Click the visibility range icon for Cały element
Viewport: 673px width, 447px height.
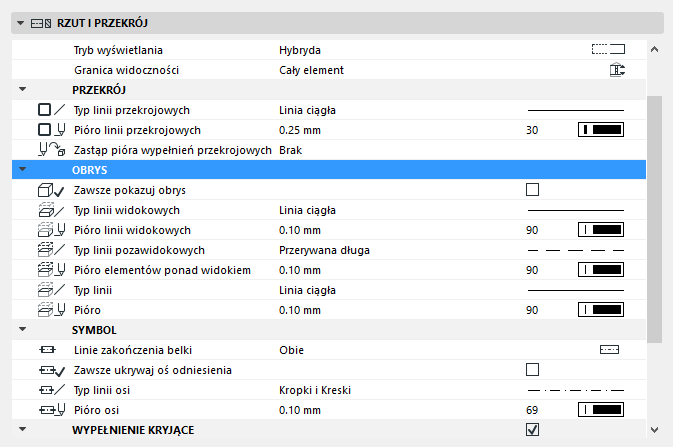(616, 70)
